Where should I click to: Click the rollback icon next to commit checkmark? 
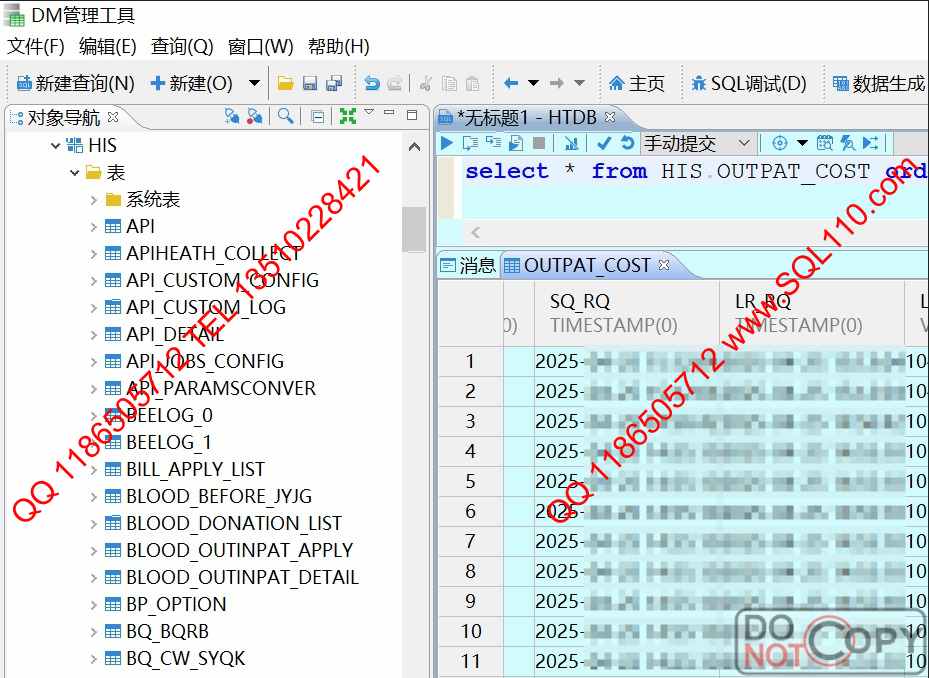(627, 143)
